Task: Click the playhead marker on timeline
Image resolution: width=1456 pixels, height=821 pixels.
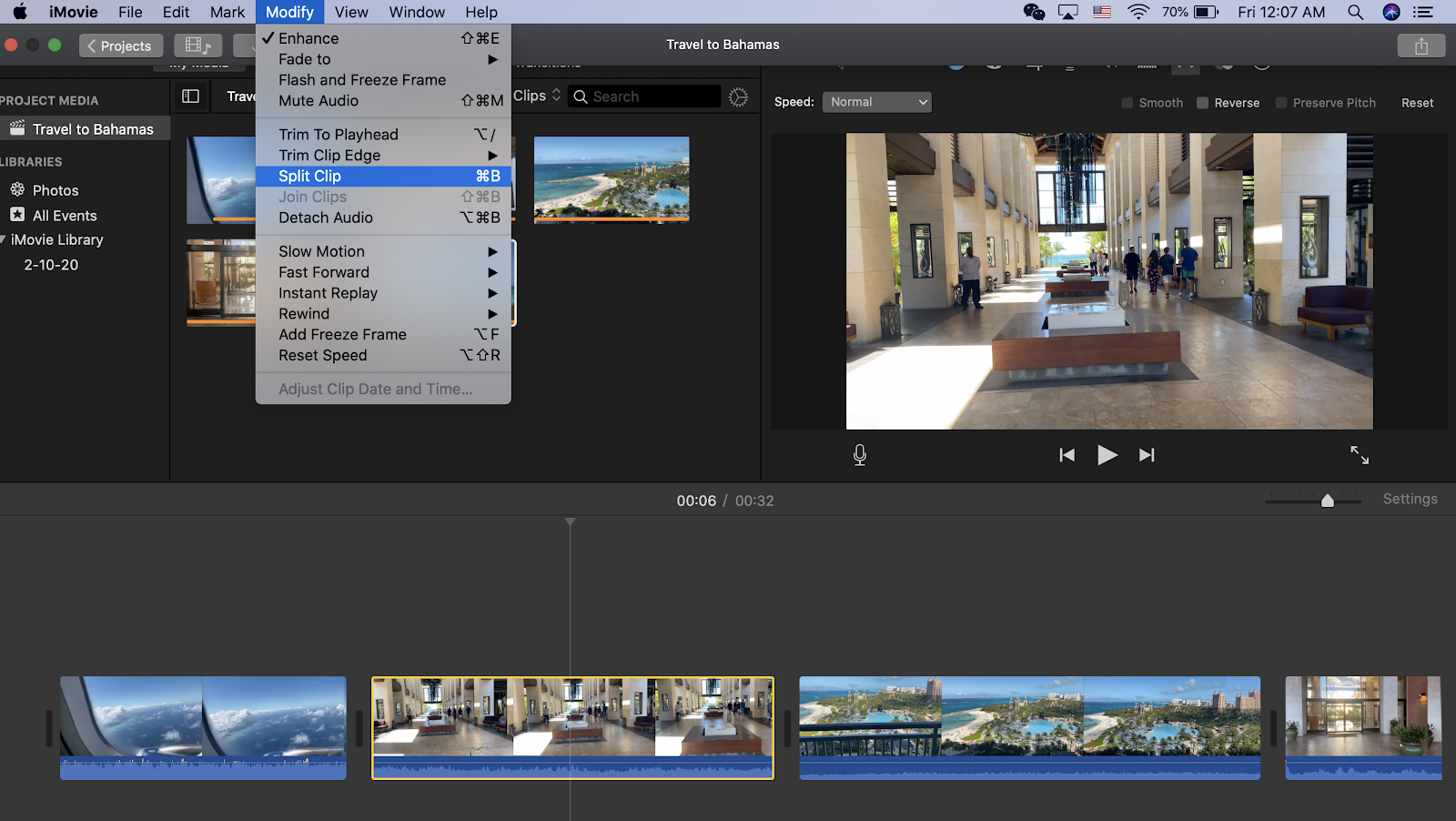Action: pyautogui.click(x=570, y=522)
